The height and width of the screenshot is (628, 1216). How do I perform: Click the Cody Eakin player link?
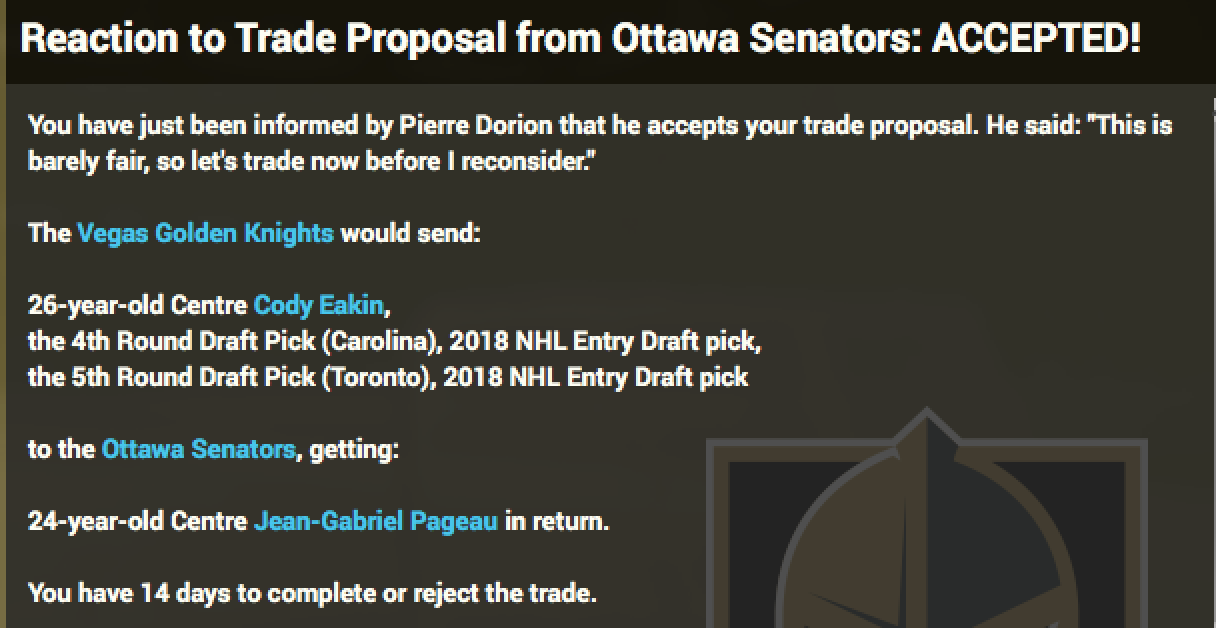pyautogui.click(x=318, y=305)
